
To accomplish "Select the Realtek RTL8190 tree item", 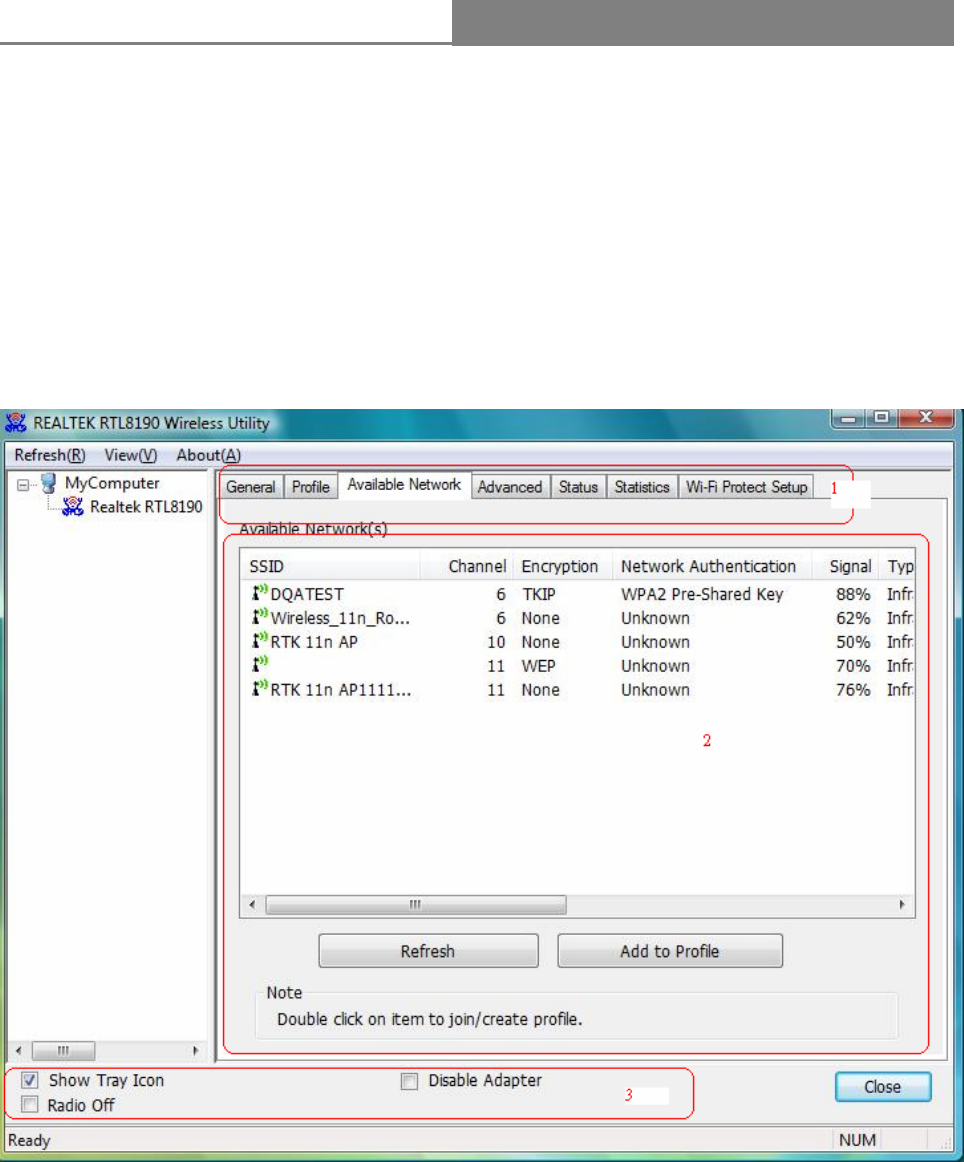I will (x=146, y=507).
